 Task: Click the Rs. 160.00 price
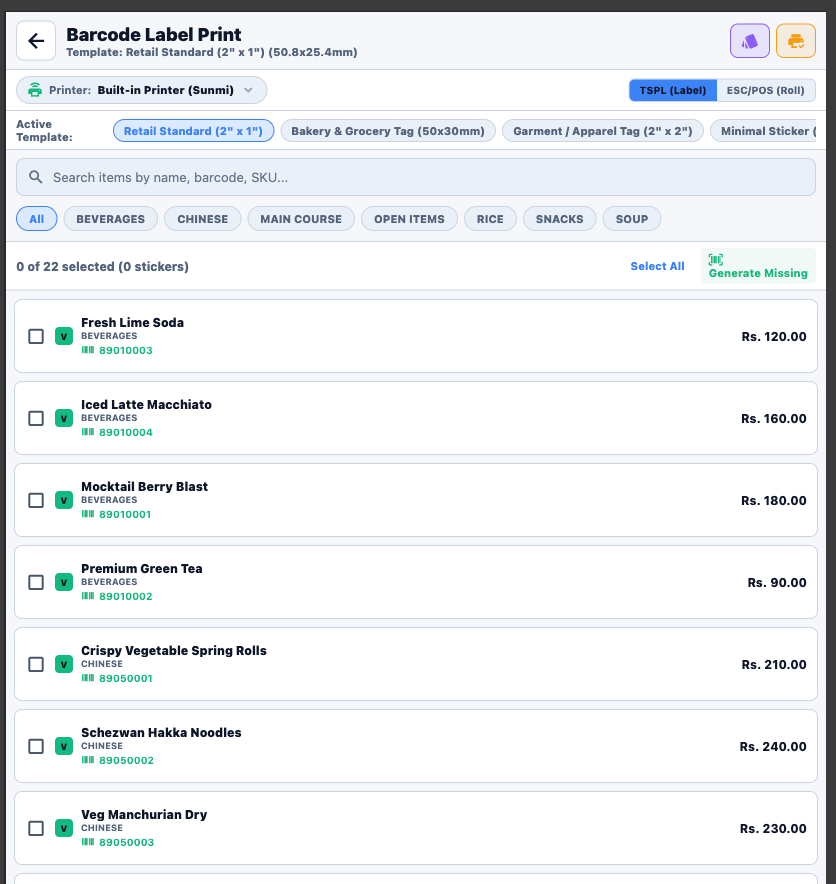773,418
